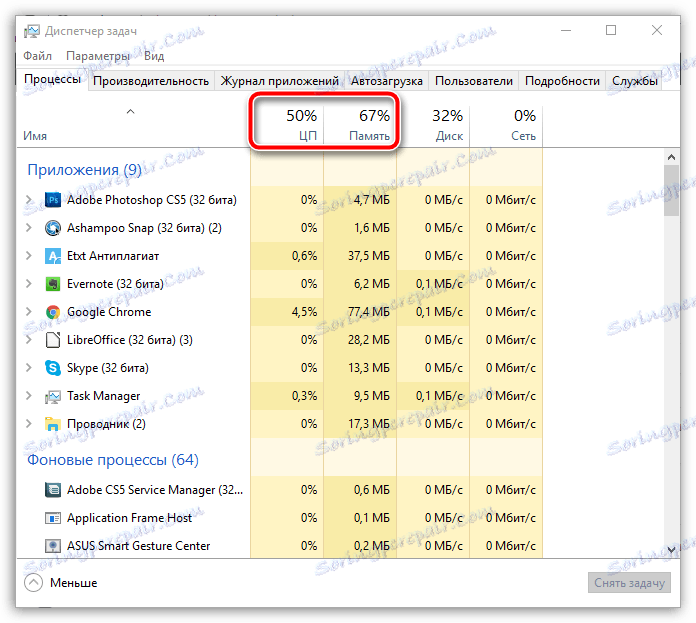Click the 37,5 МБ memory value

coord(369,256)
